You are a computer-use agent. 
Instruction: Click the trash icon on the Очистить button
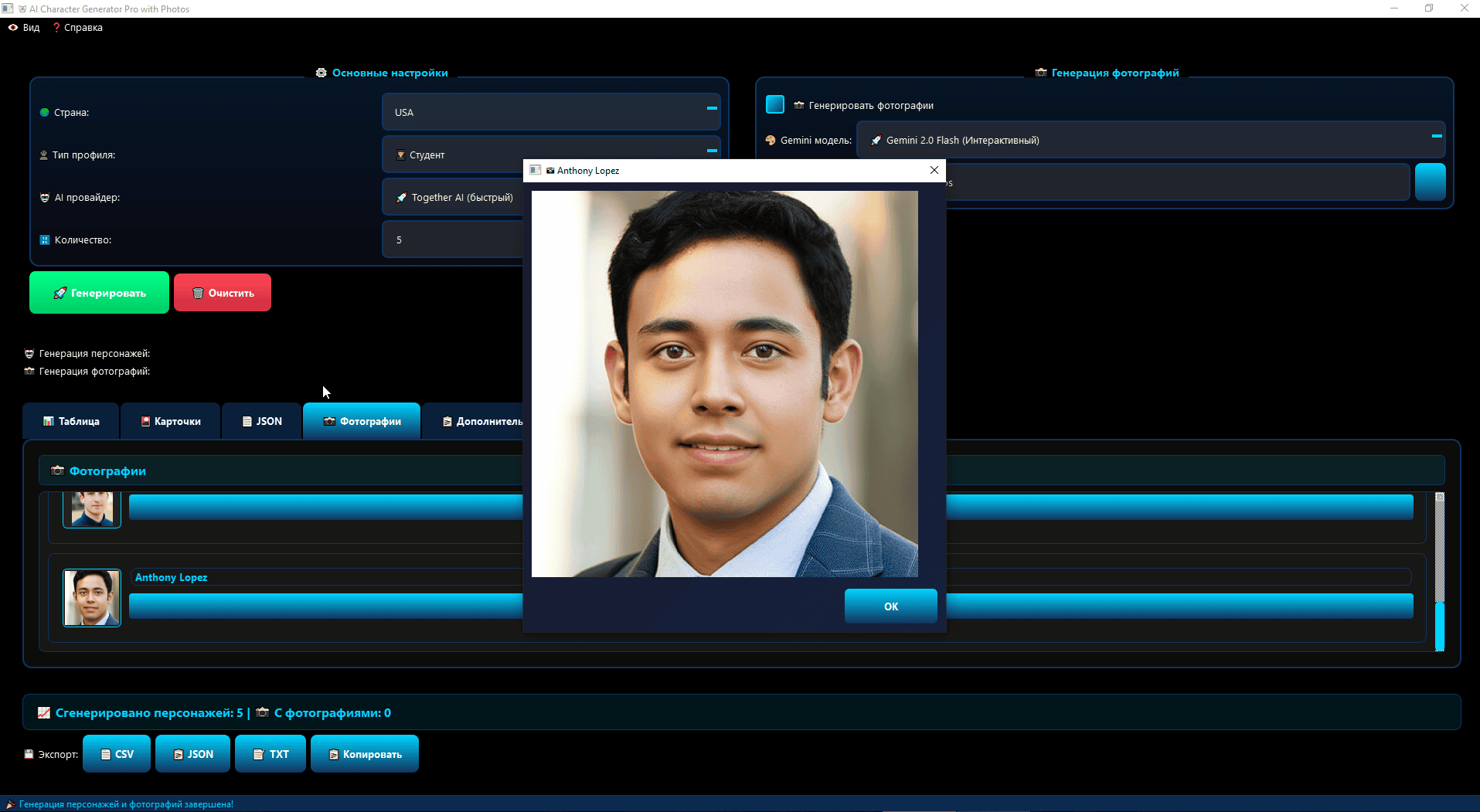[x=198, y=293]
